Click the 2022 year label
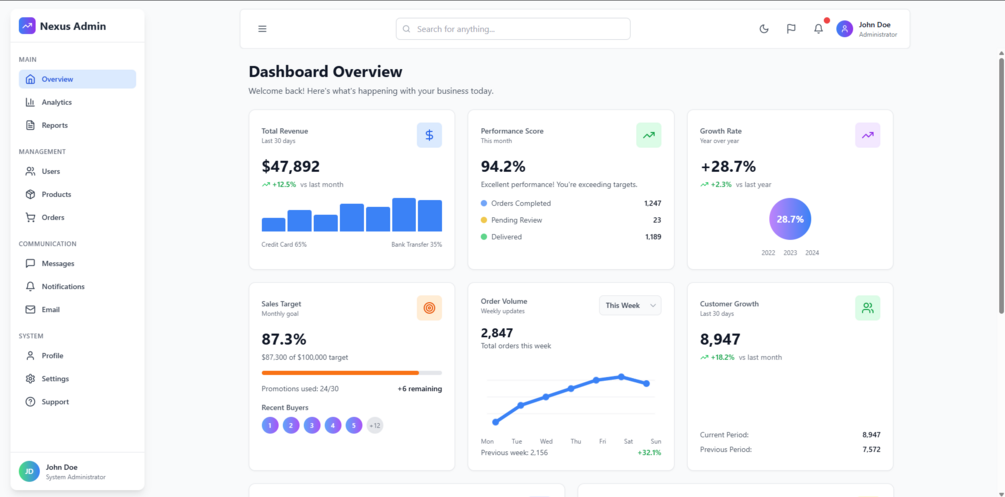Screen dimensions: 1005x497 coord(768,253)
